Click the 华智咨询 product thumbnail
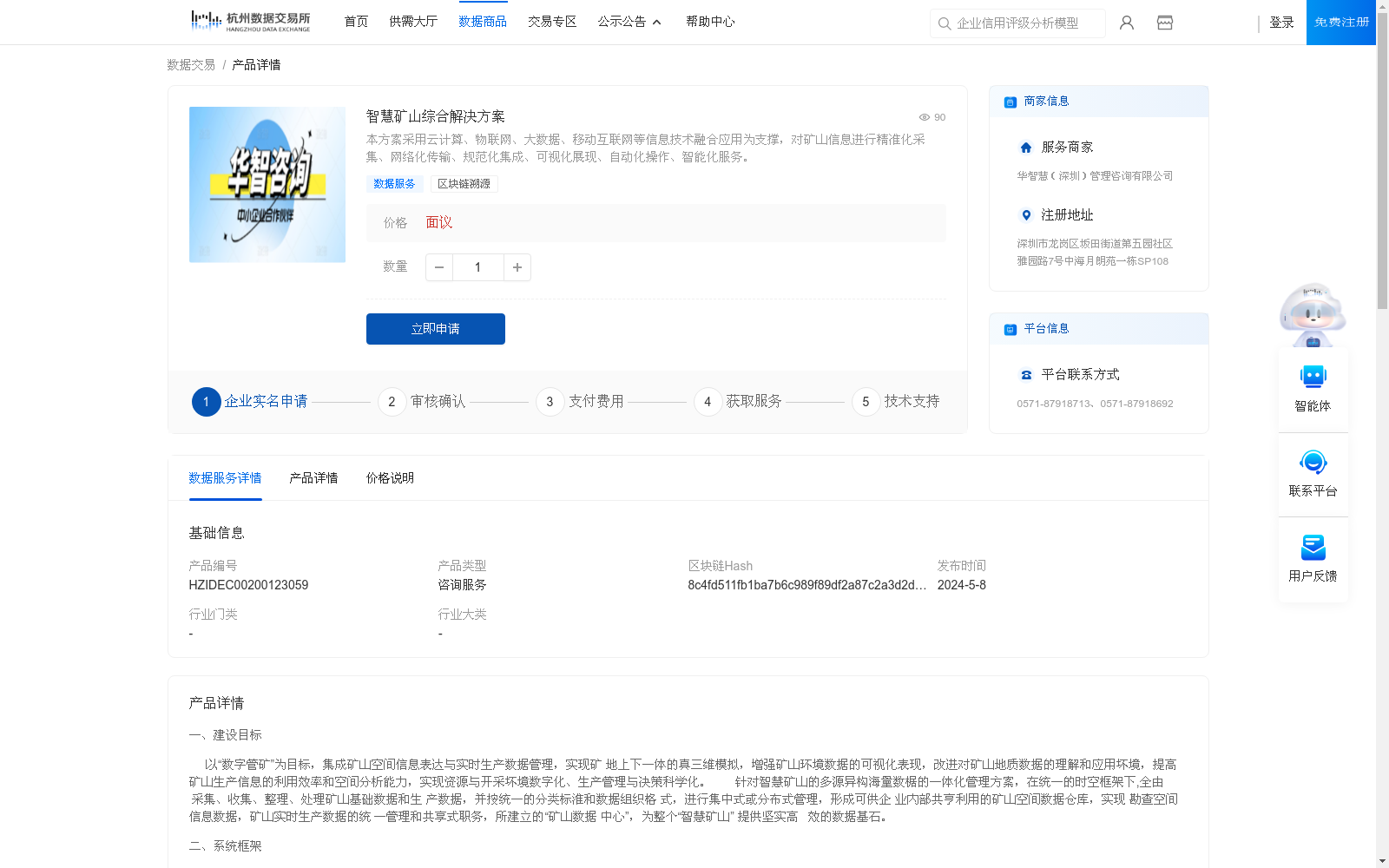 267,185
